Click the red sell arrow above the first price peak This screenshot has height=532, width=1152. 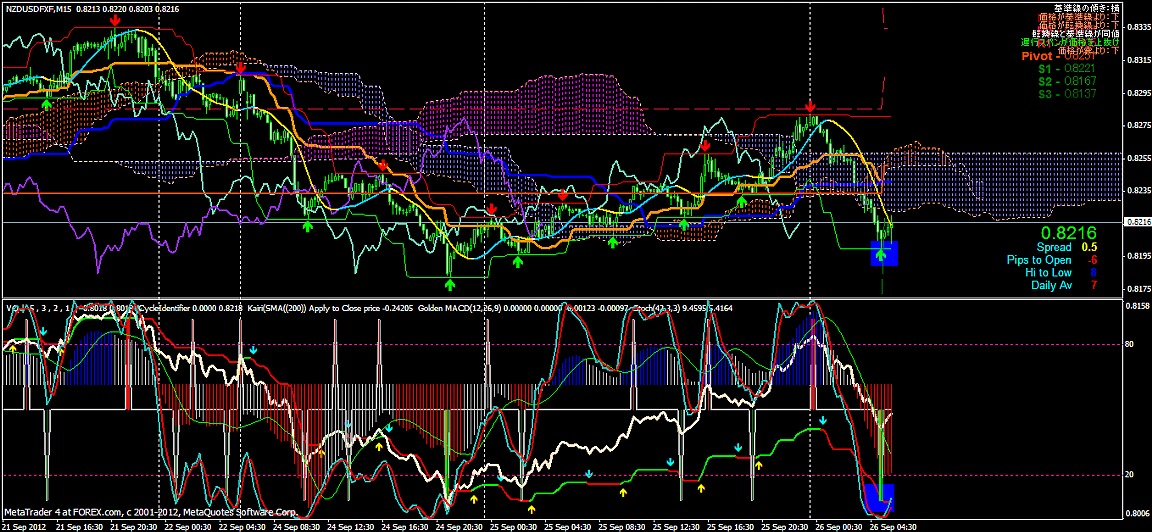116,20
